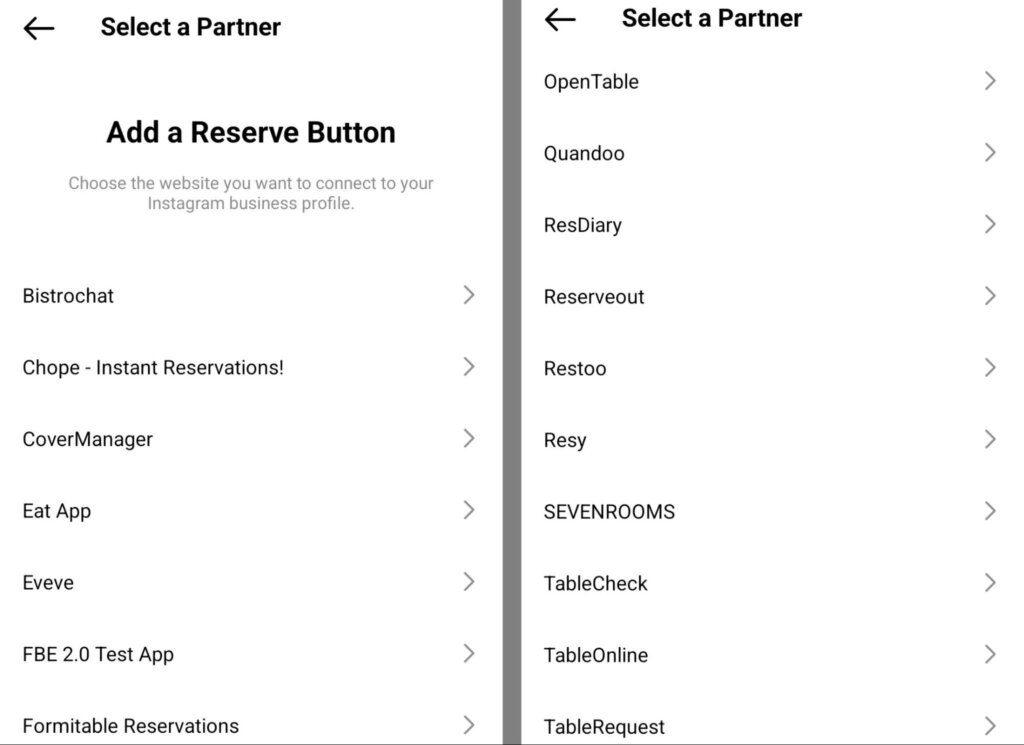The width and height of the screenshot is (1024, 745).
Task: Select the SEVENROOMS partner entry
Action: point(609,512)
